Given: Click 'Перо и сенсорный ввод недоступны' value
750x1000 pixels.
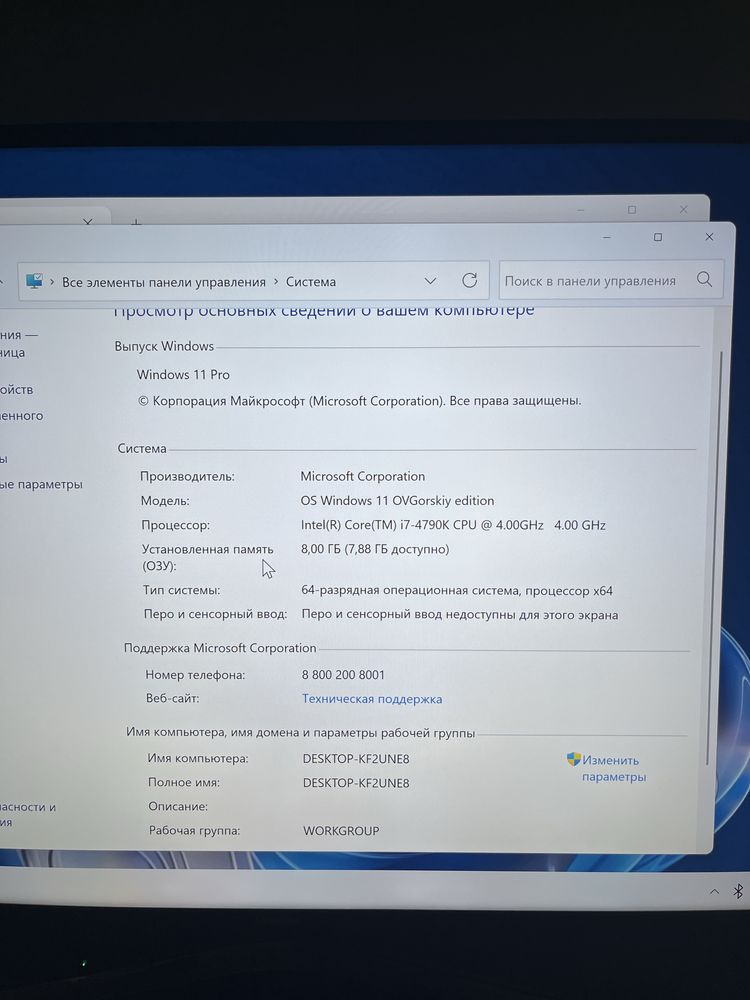Looking at the screenshot, I should coord(460,615).
